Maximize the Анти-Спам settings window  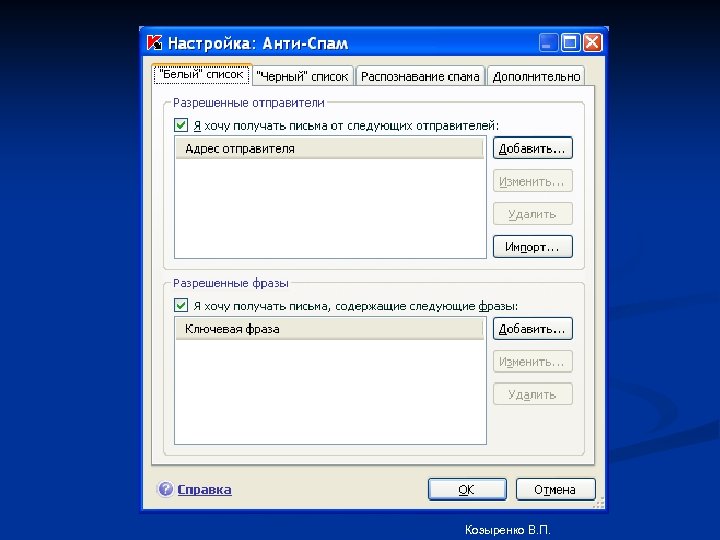click(570, 43)
